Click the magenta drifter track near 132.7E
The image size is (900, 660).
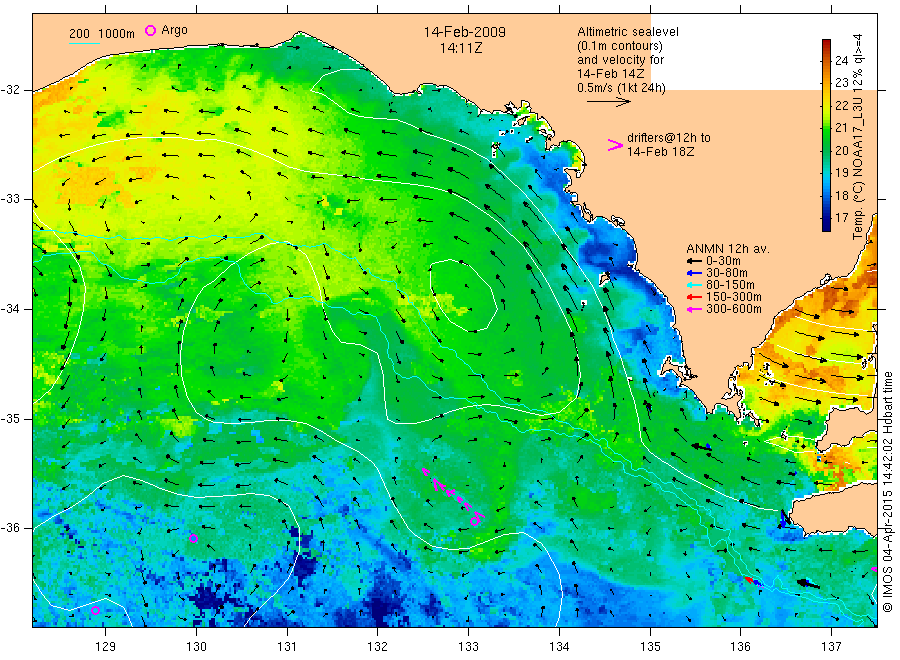[451, 494]
